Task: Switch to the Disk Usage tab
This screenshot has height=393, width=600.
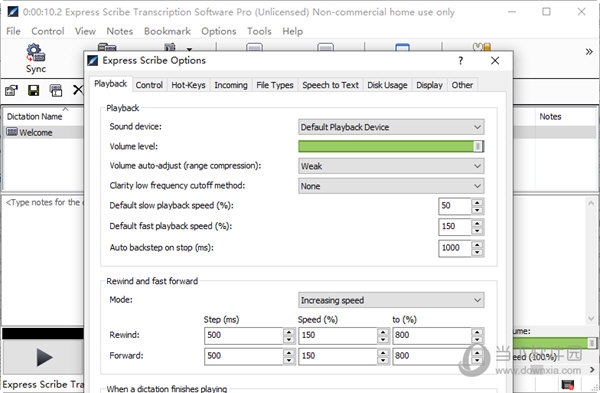Action: 387,85
